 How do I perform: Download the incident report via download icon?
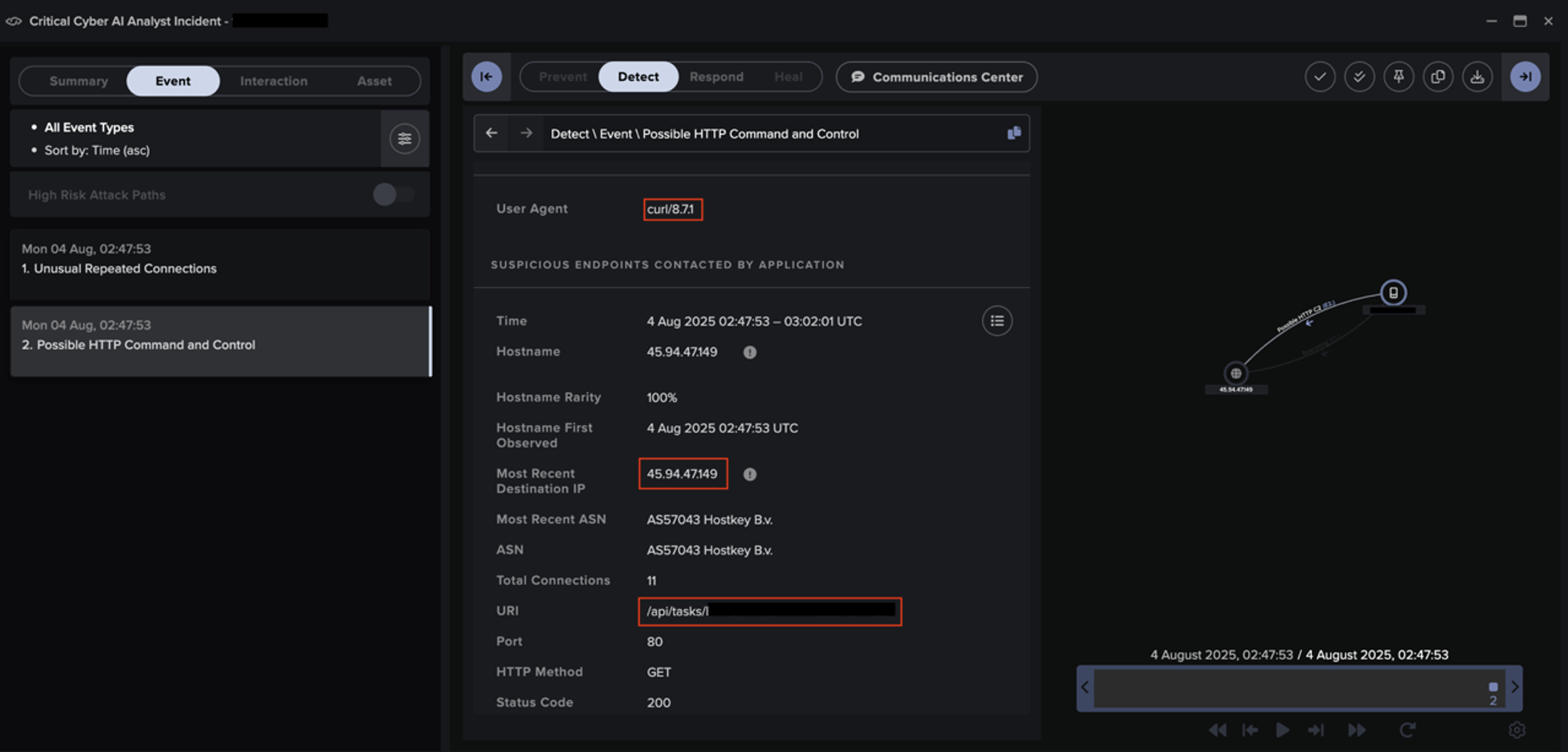1477,76
